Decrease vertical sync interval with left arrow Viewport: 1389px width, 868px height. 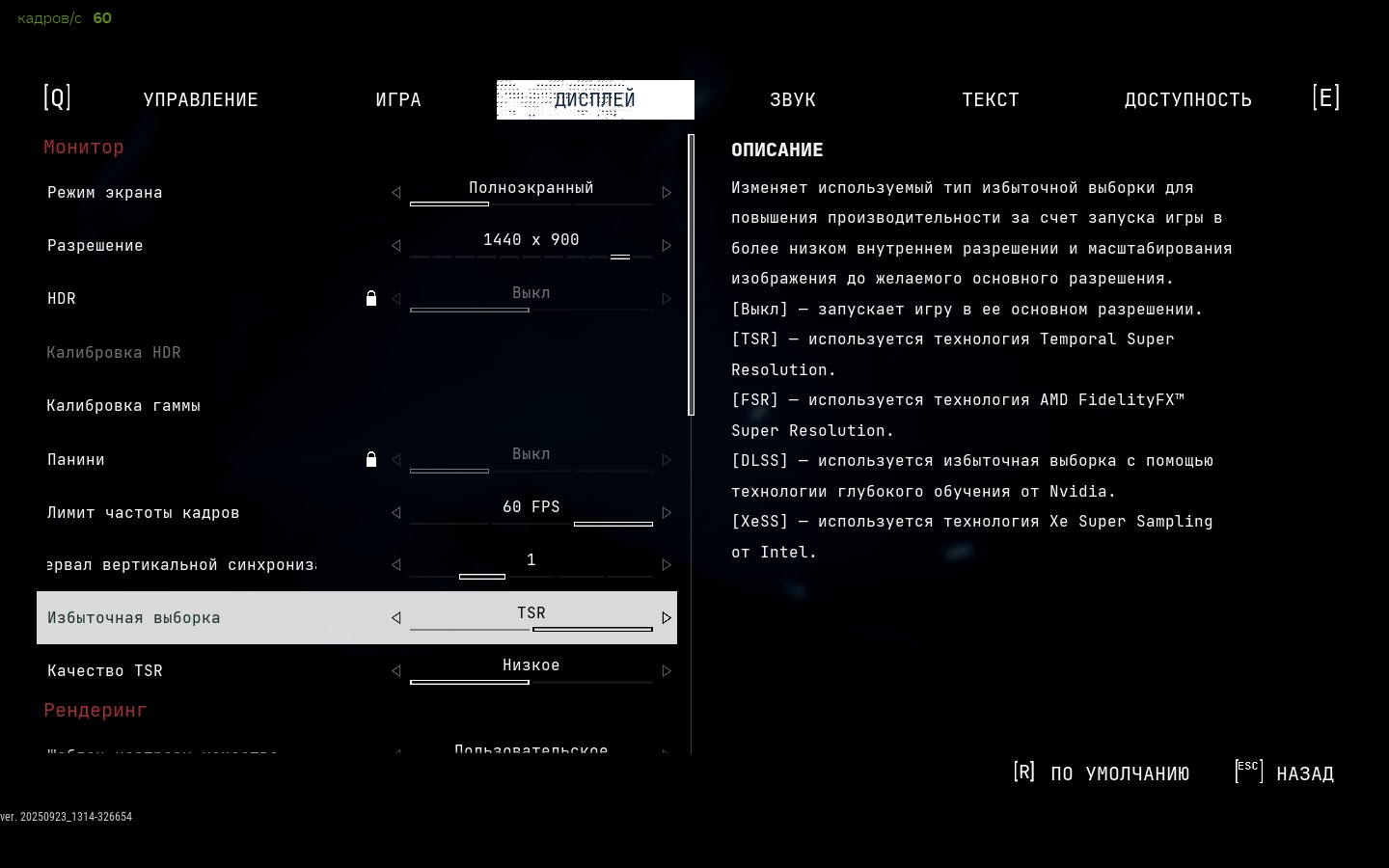point(395,565)
